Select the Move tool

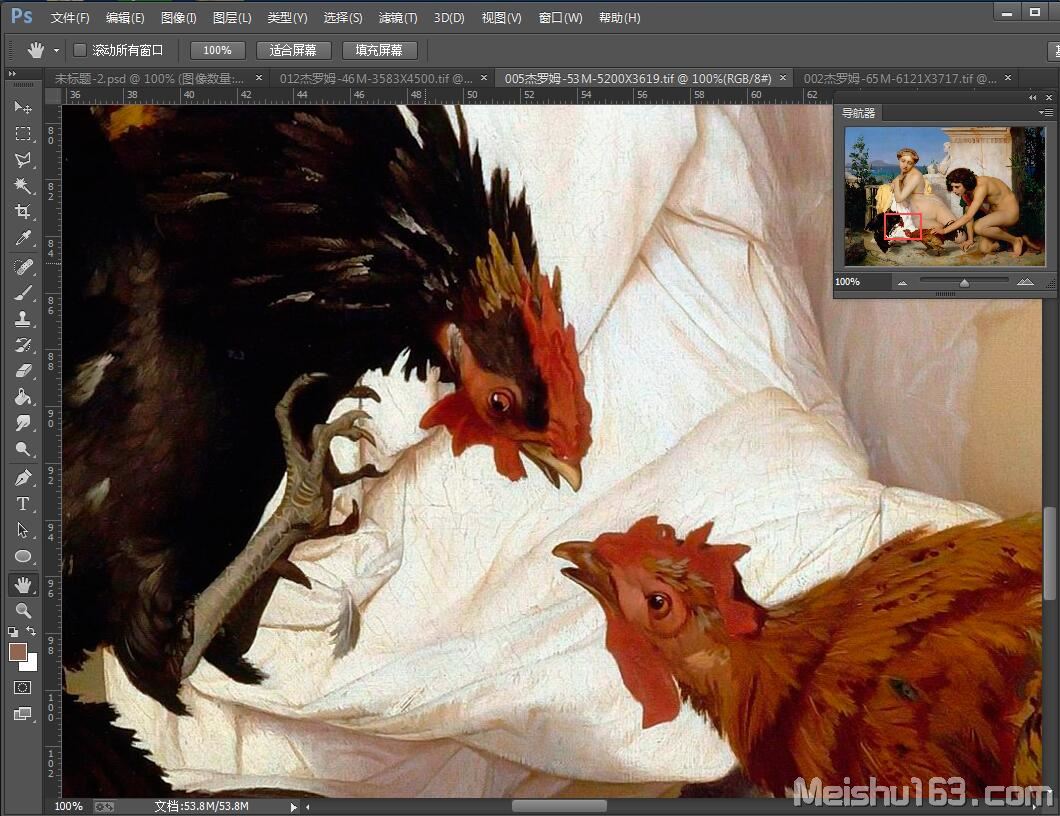point(22,107)
